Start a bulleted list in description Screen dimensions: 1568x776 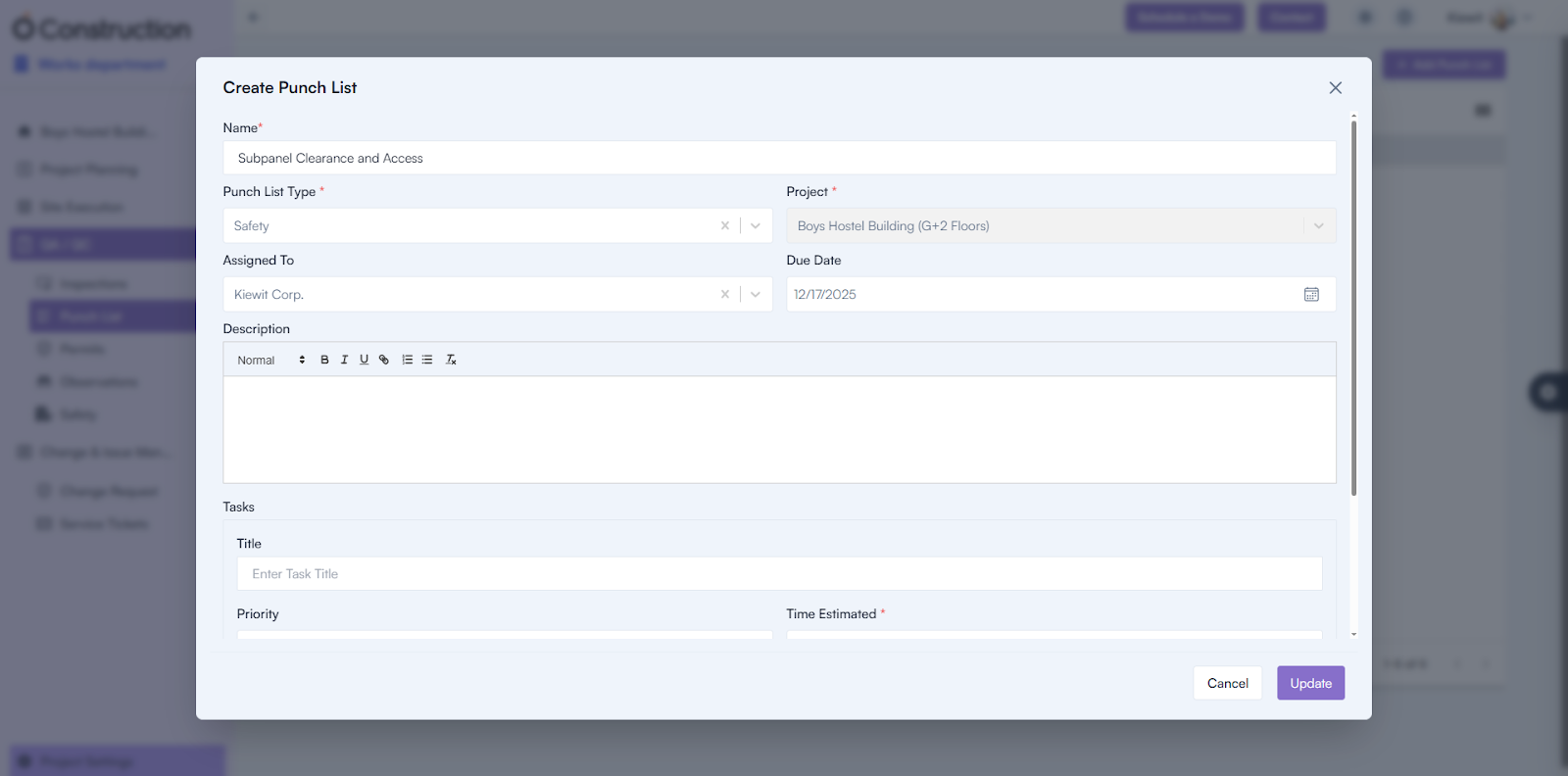[427, 360]
